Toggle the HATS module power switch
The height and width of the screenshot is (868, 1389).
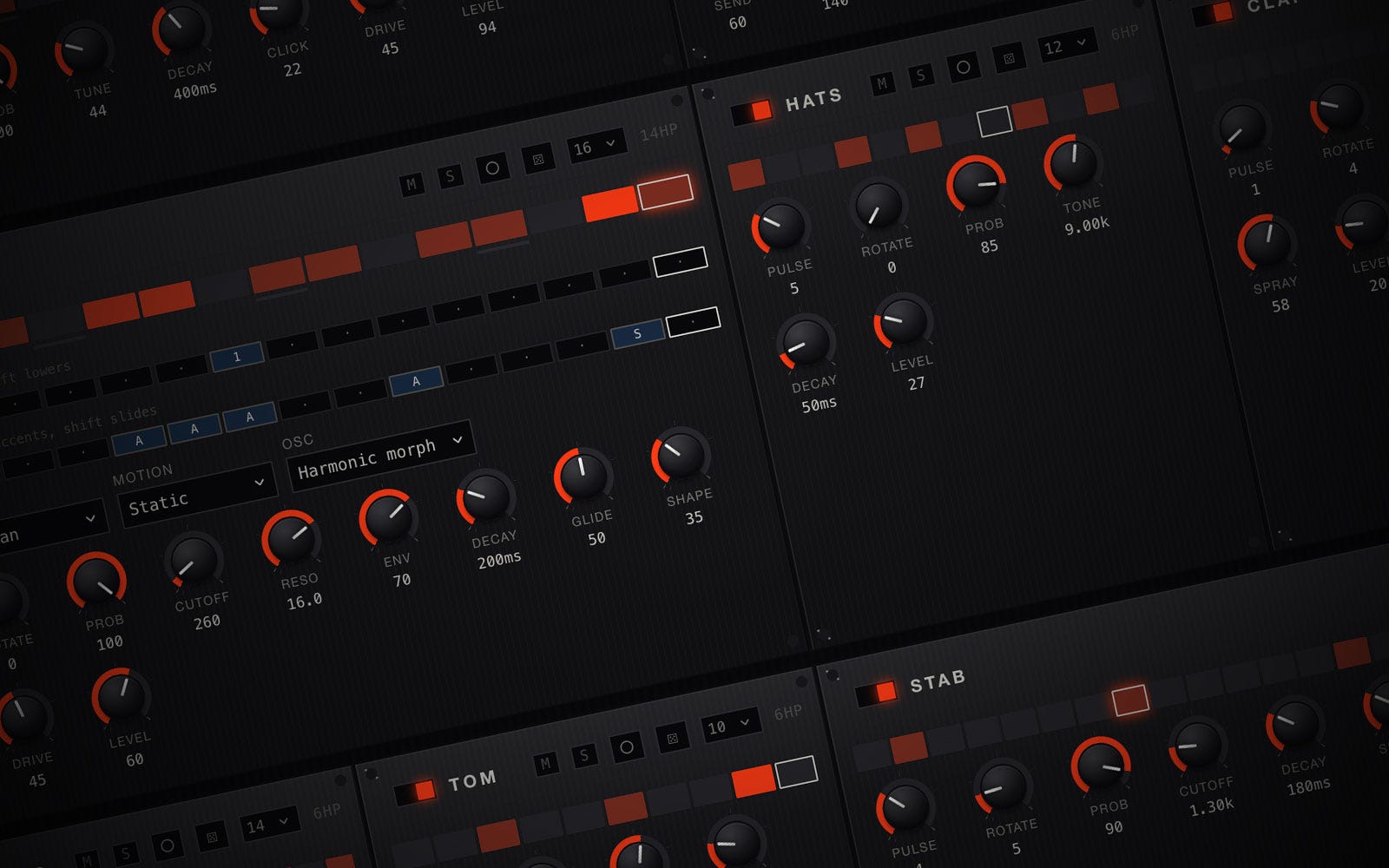coord(752,111)
